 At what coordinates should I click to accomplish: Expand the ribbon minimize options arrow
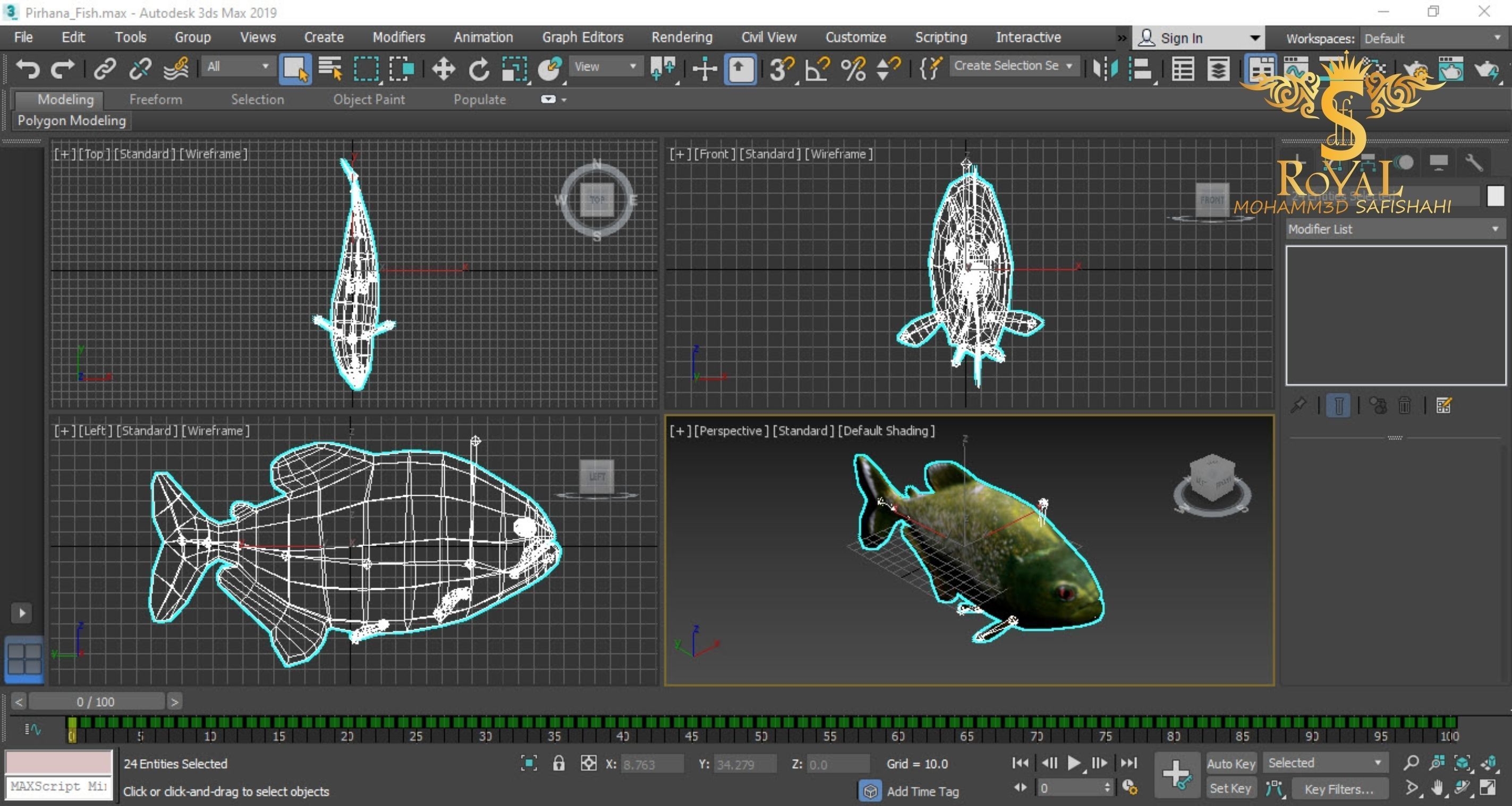click(x=563, y=100)
